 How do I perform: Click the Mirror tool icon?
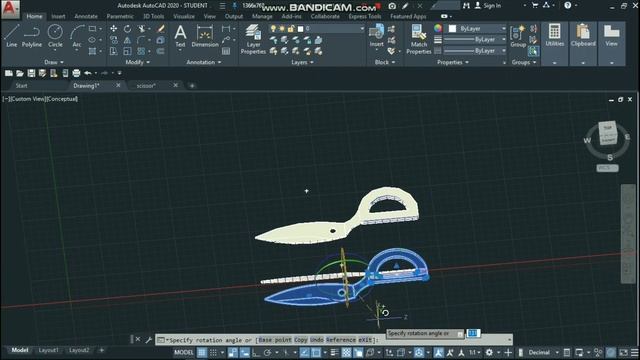(128, 40)
